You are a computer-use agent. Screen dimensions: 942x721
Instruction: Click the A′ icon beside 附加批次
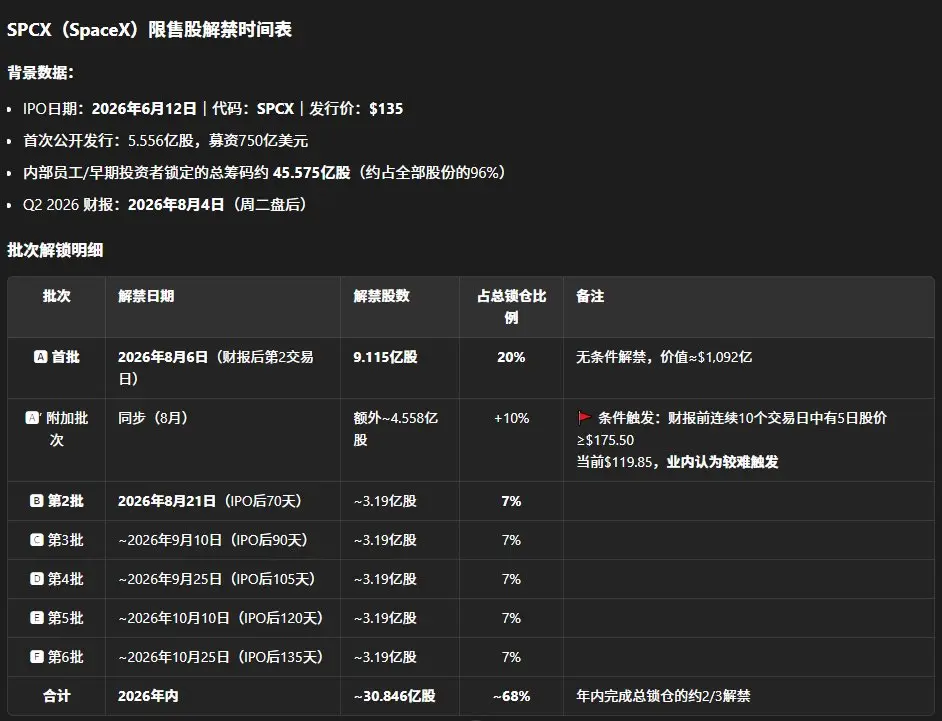(x=33, y=418)
